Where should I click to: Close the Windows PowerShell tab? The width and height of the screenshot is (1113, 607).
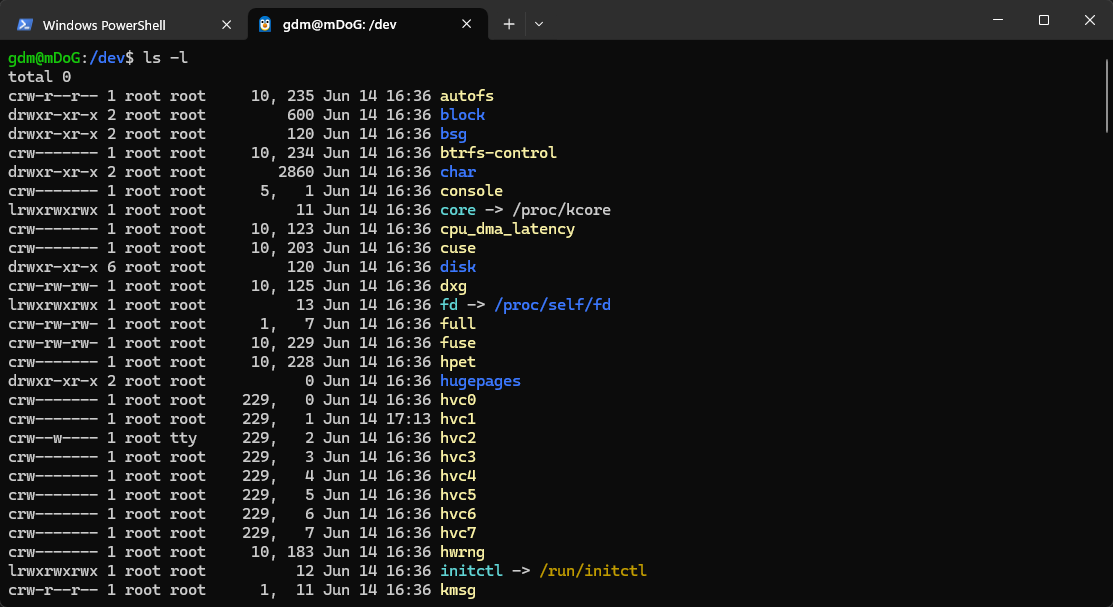pos(226,25)
